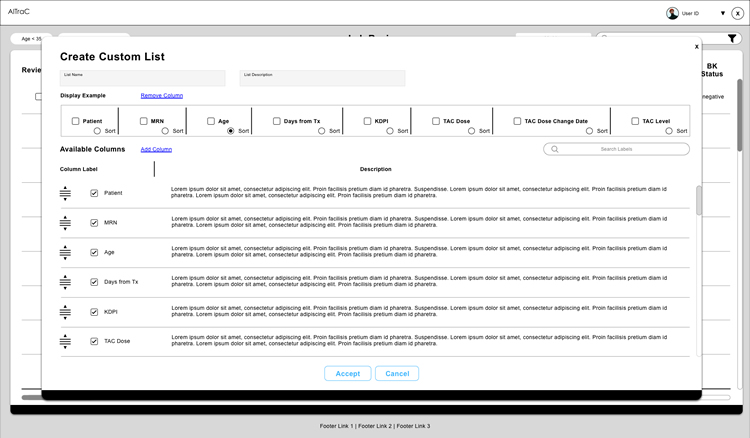Image resolution: width=750 pixels, height=438 pixels.
Task: Check the KDPI box in Display Example
Action: tap(367, 121)
